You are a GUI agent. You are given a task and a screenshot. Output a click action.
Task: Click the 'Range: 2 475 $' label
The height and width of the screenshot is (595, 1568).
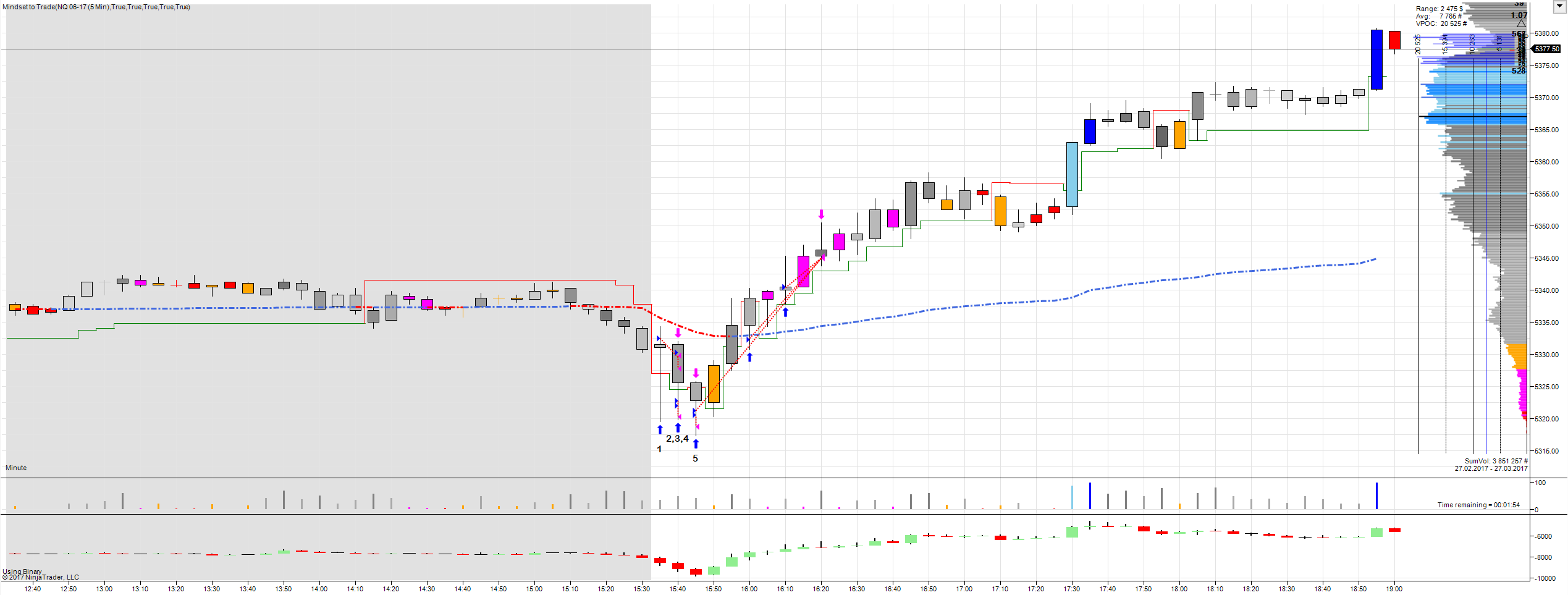pos(1439,9)
